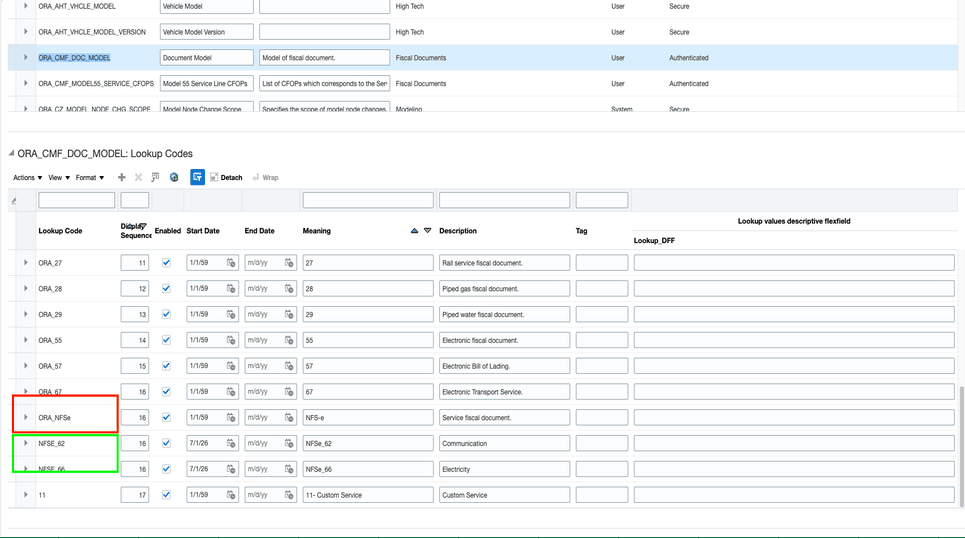Open End Date calendar for ORA_29 row
The width and height of the screenshot is (965, 539).
(289, 314)
